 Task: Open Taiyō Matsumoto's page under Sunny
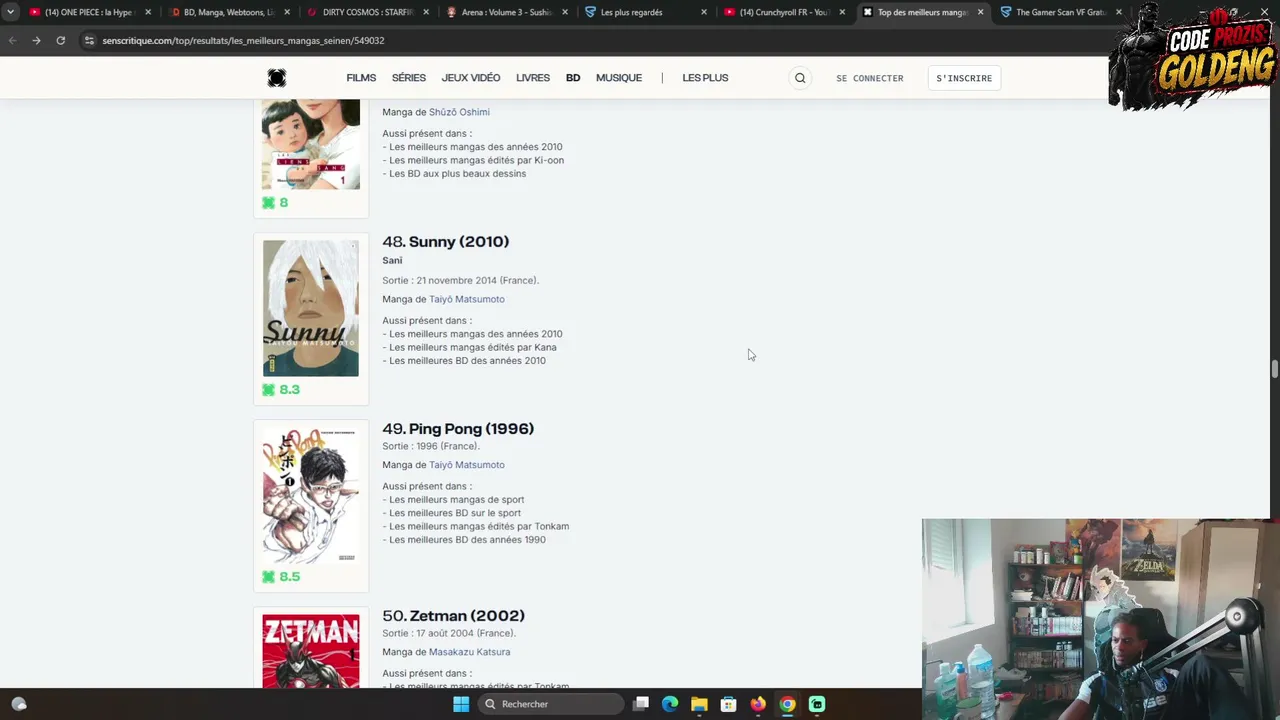coord(467,299)
